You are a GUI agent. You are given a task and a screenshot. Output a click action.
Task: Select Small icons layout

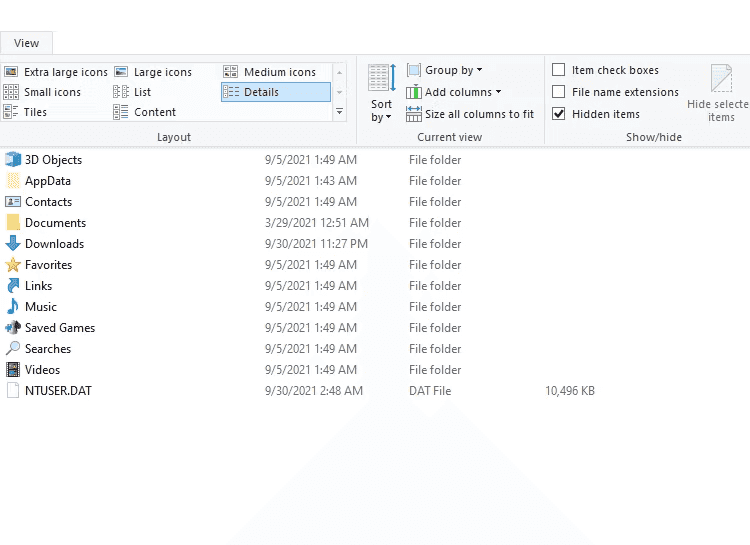point(42,92)
